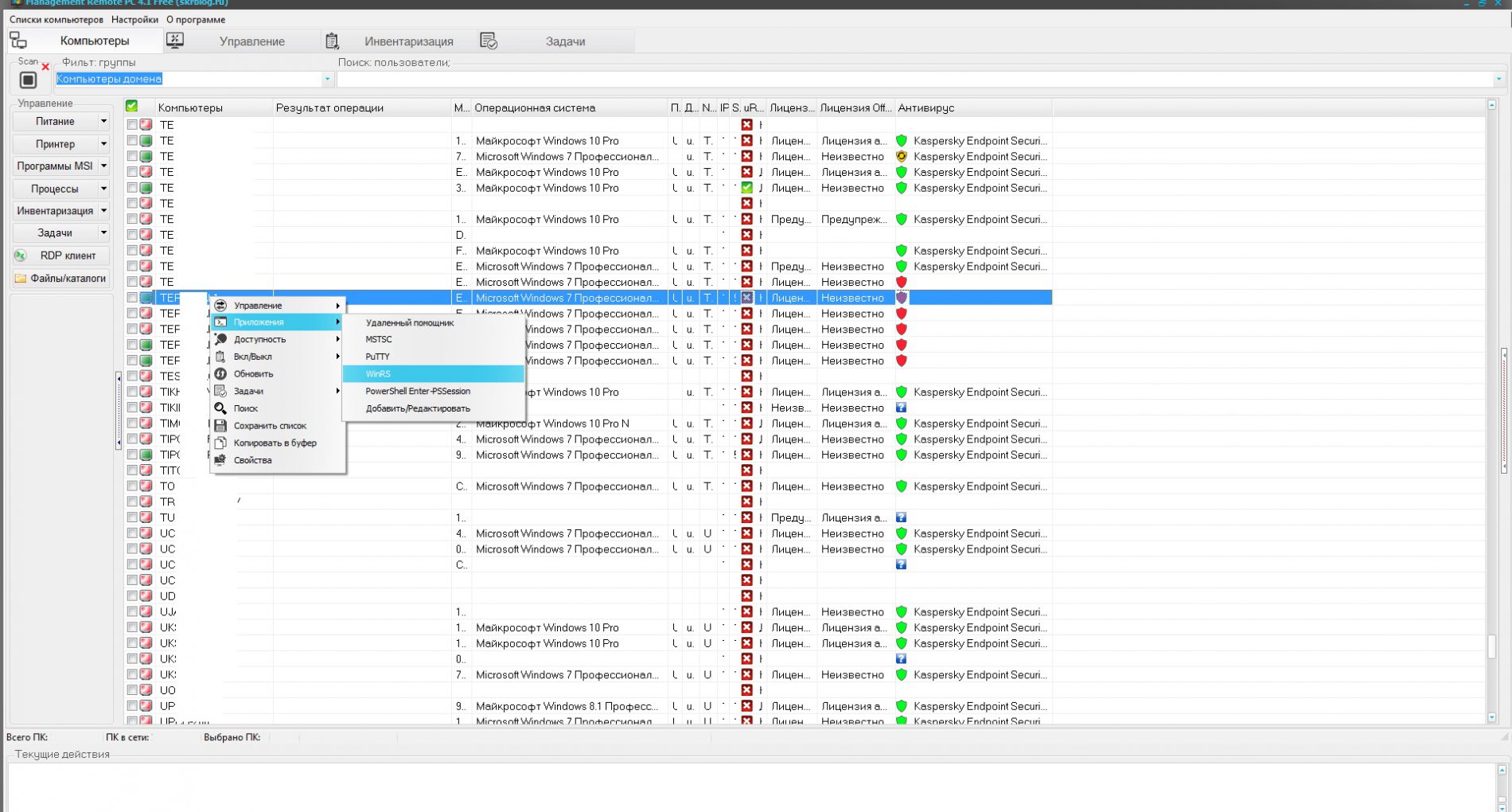Click the user search input field
This screenshot has height=812, width=1512.
915,80
